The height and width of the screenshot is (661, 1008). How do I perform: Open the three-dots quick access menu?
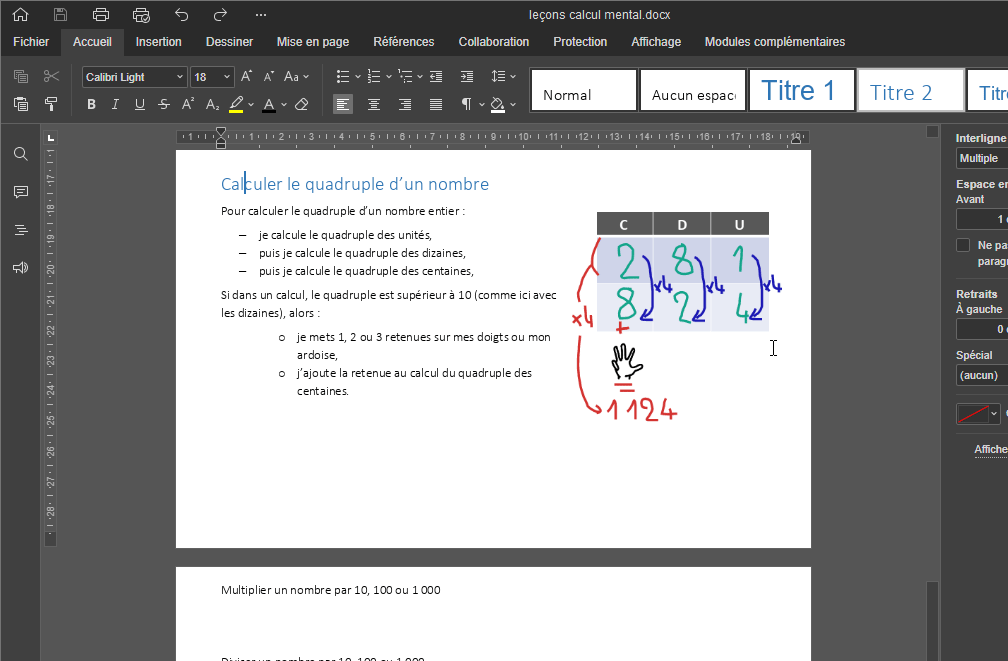pyautogui.click(x=260, y=15)
